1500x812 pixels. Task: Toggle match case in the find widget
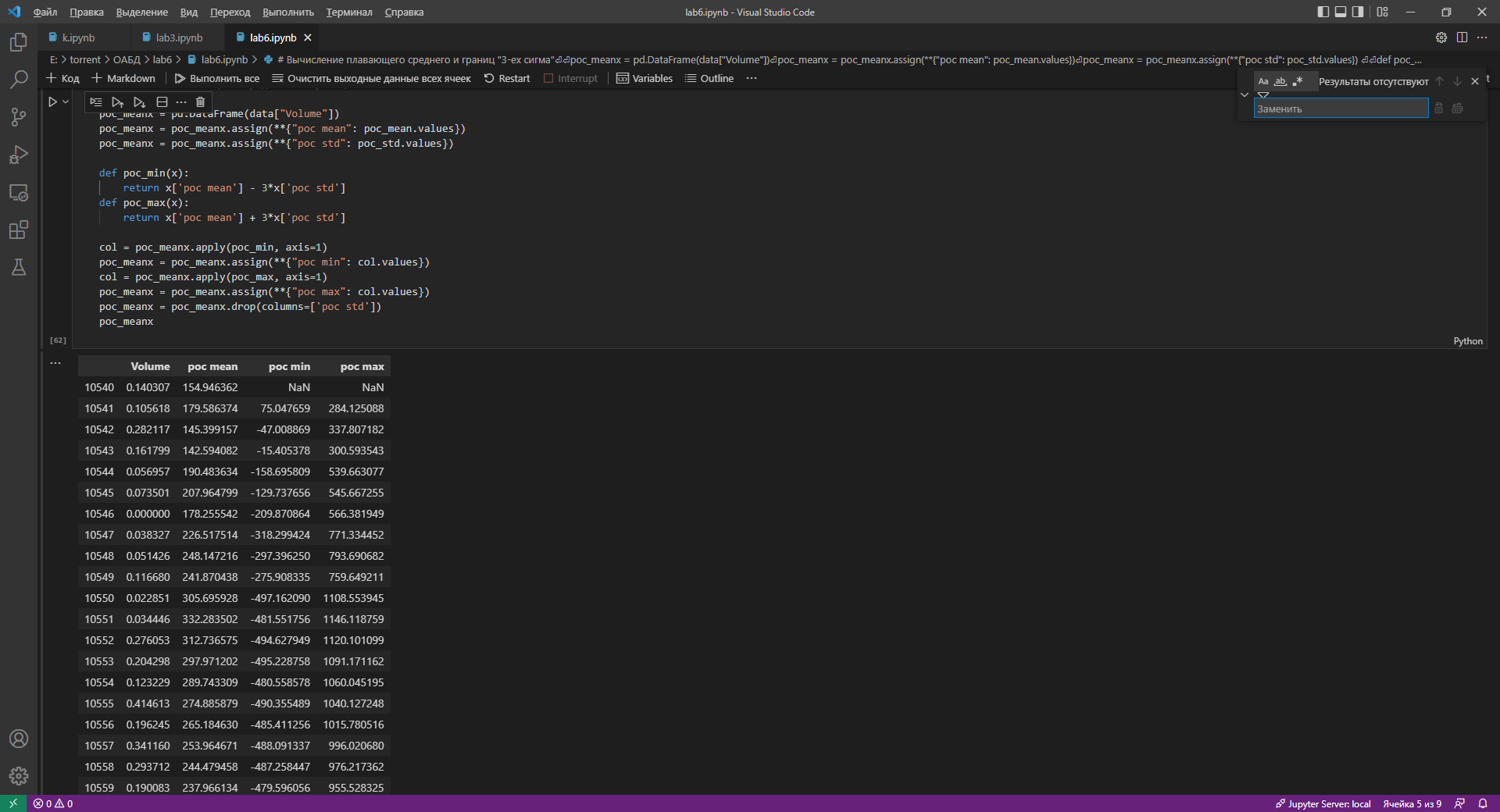coord(1264,81)
